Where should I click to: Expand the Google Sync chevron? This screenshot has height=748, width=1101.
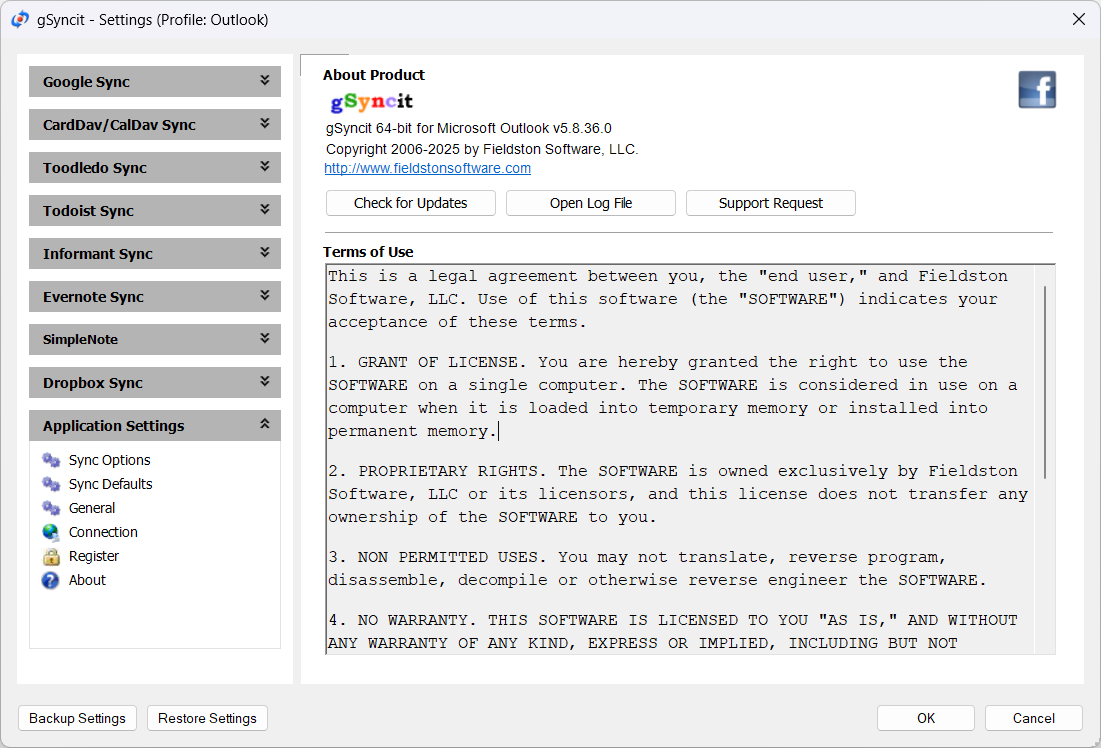tap(265, 81)
